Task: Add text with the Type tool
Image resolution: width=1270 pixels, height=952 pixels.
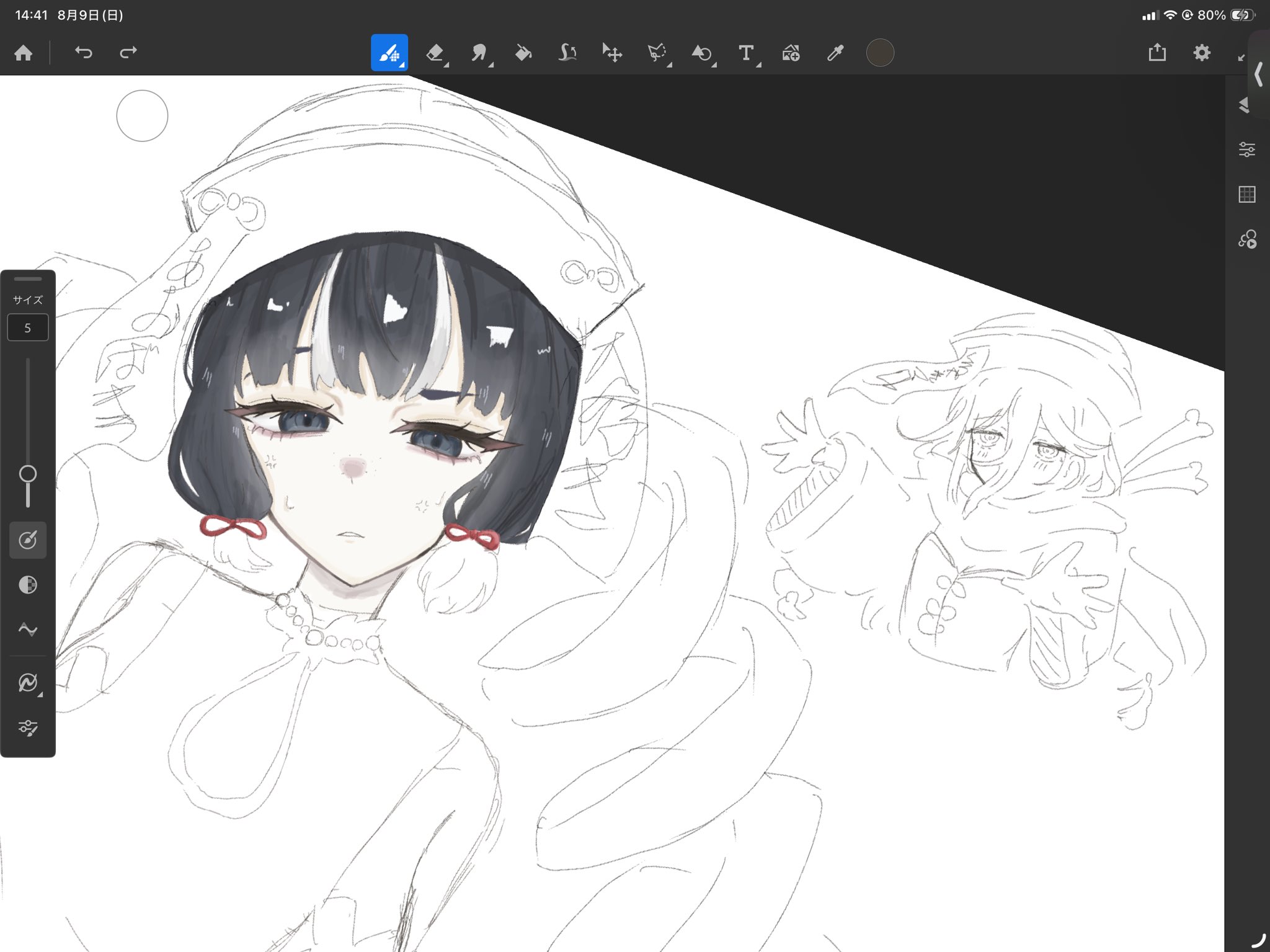Action: (747, 53)
